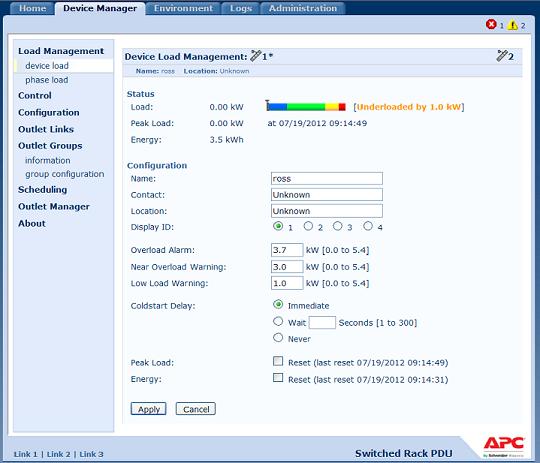Click the Name input field
540x463 pixels.
coord(326,178)
